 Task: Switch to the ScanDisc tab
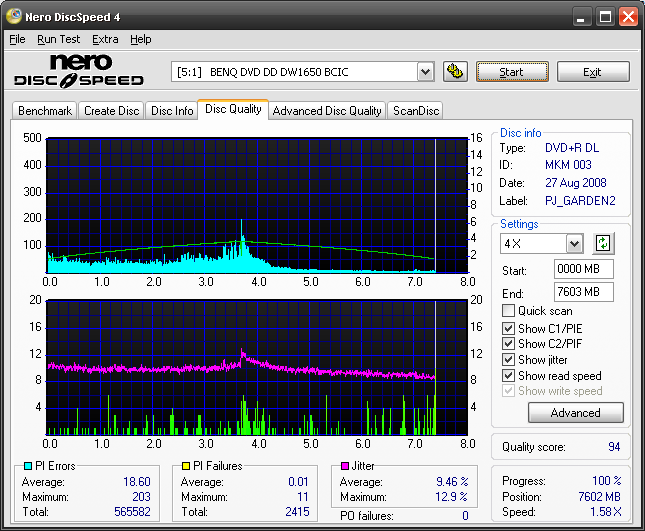pos(416,111)
